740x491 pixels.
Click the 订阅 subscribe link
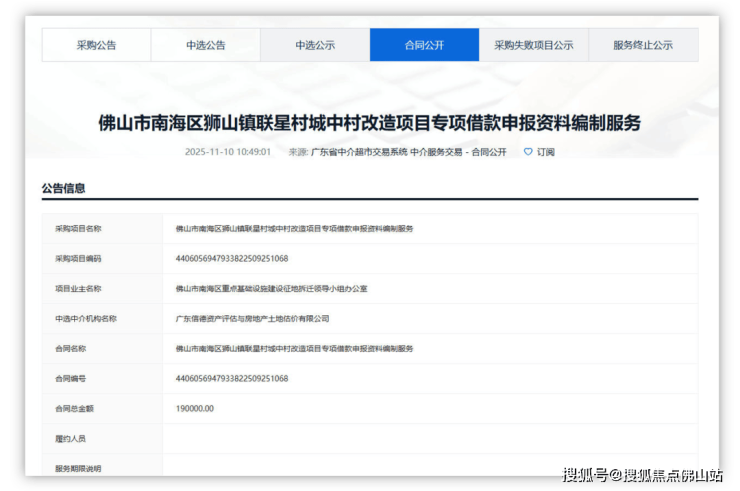point(545,152)
